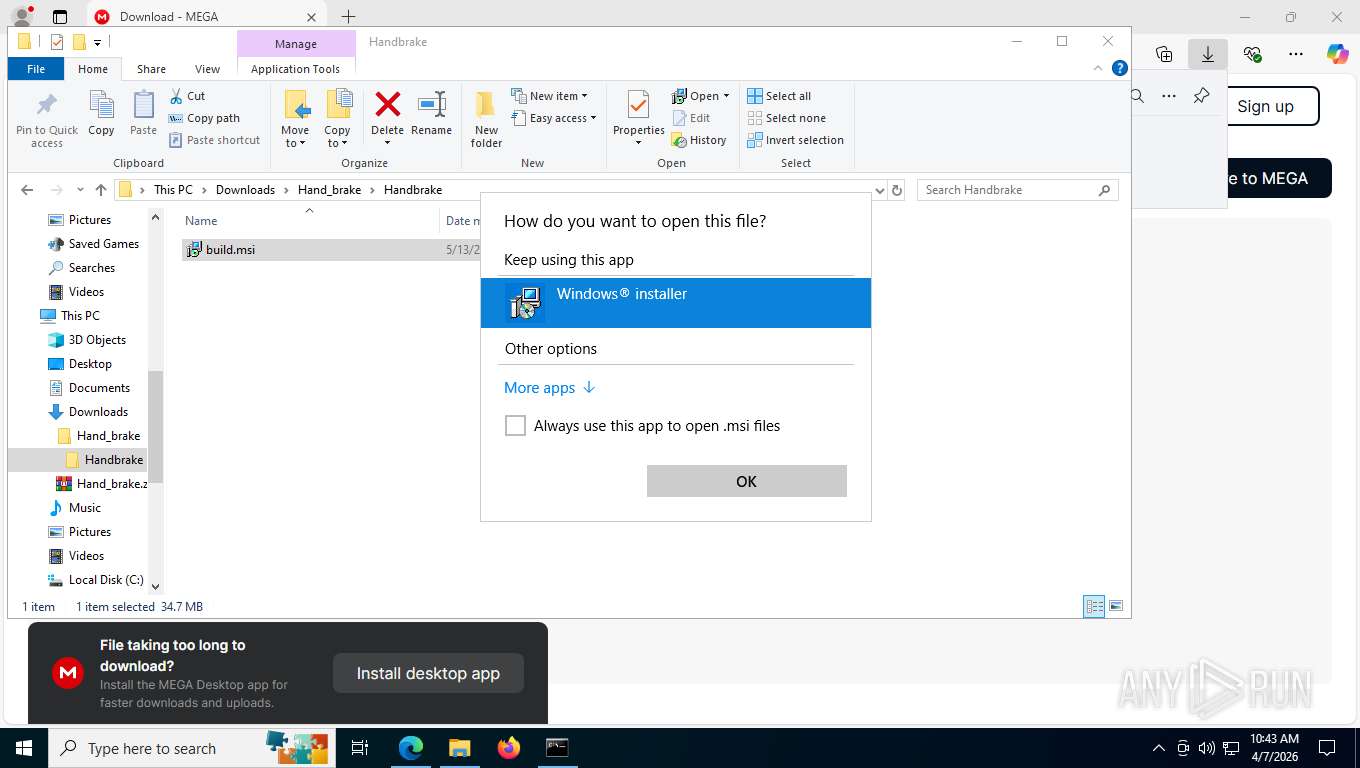1360x768 pixels.
Task: Open the New item dropdown
Action: click(x=549, y=96)
